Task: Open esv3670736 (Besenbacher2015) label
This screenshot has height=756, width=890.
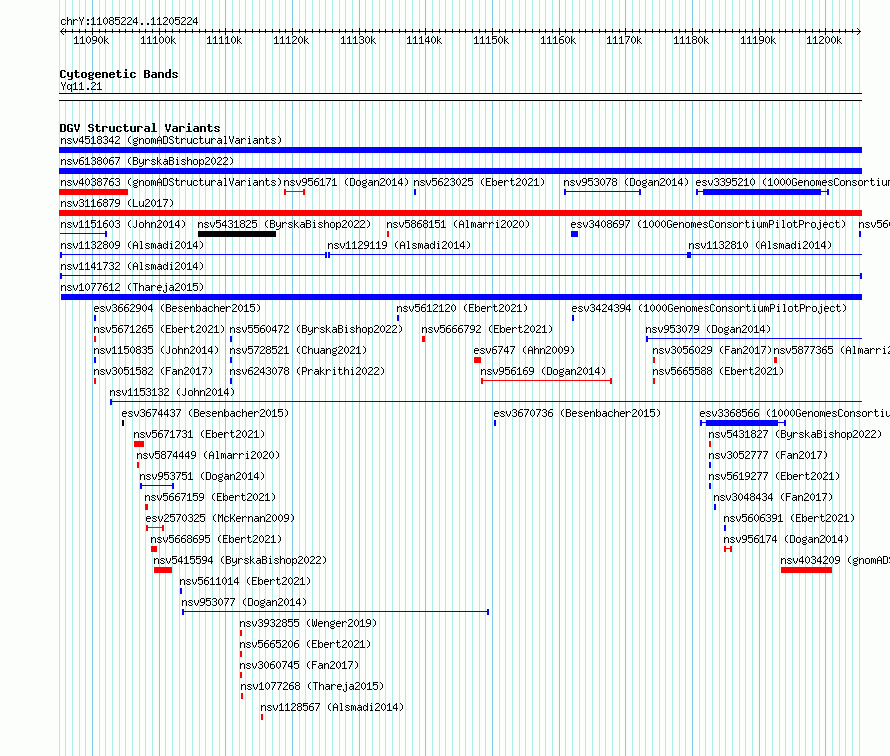Action: tap(577, 413)
